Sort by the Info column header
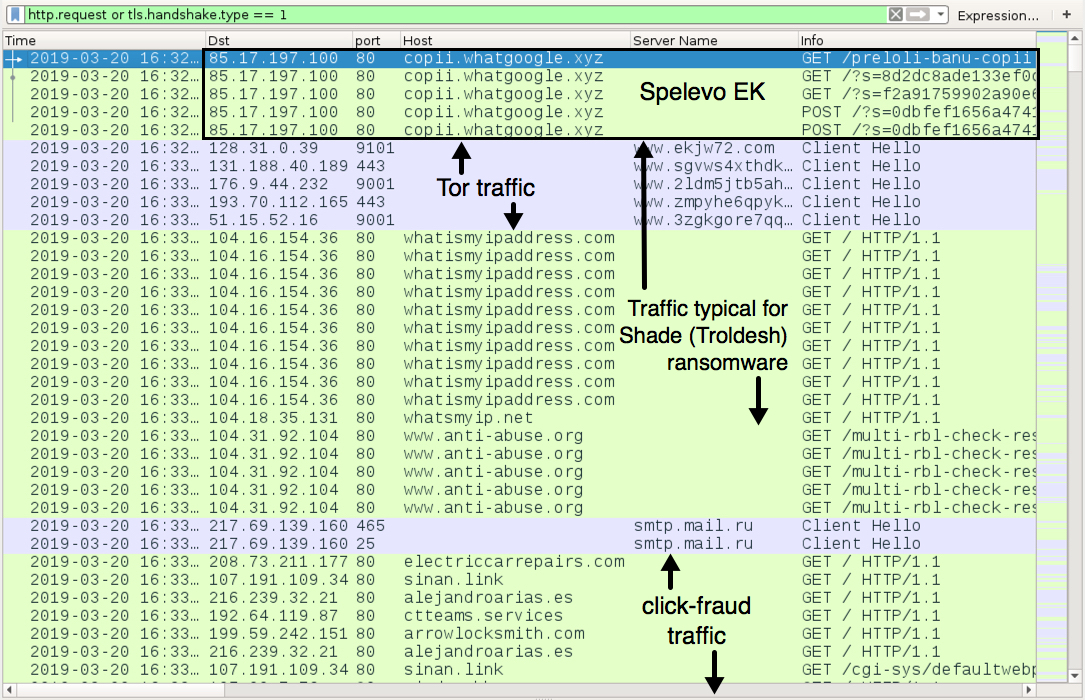The image size is (1085, 700). pyautogui.click(x=917, y=40)
